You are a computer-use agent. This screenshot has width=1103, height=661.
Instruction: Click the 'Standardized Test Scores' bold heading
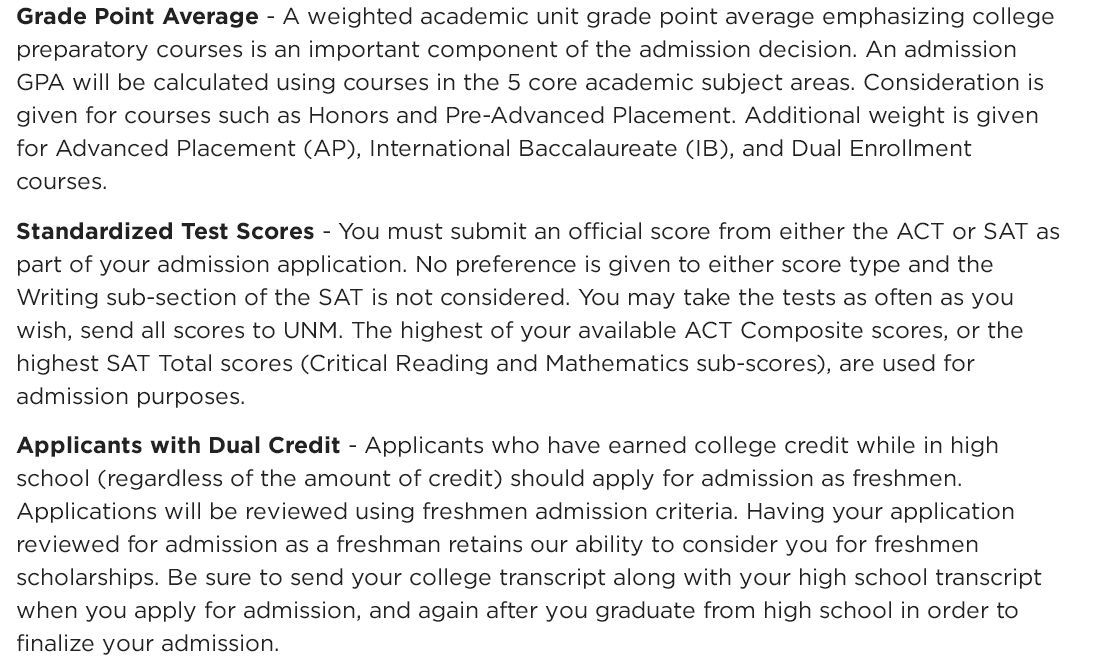[165, 232]
